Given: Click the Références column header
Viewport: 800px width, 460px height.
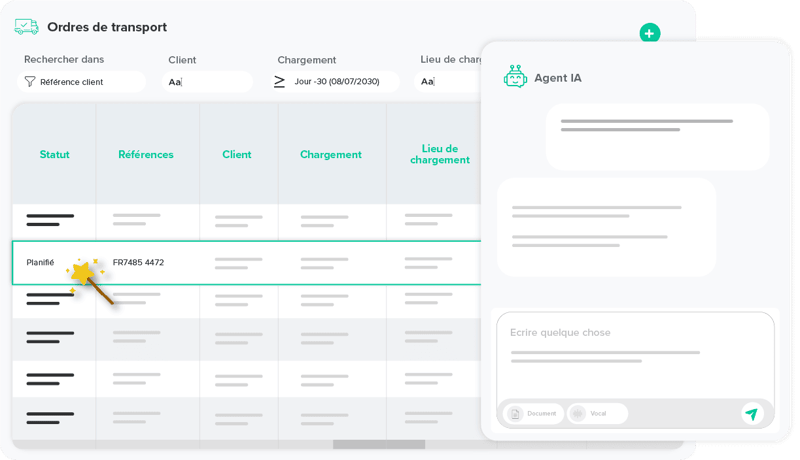Looking at the screenshot, I should click(146, 155).
